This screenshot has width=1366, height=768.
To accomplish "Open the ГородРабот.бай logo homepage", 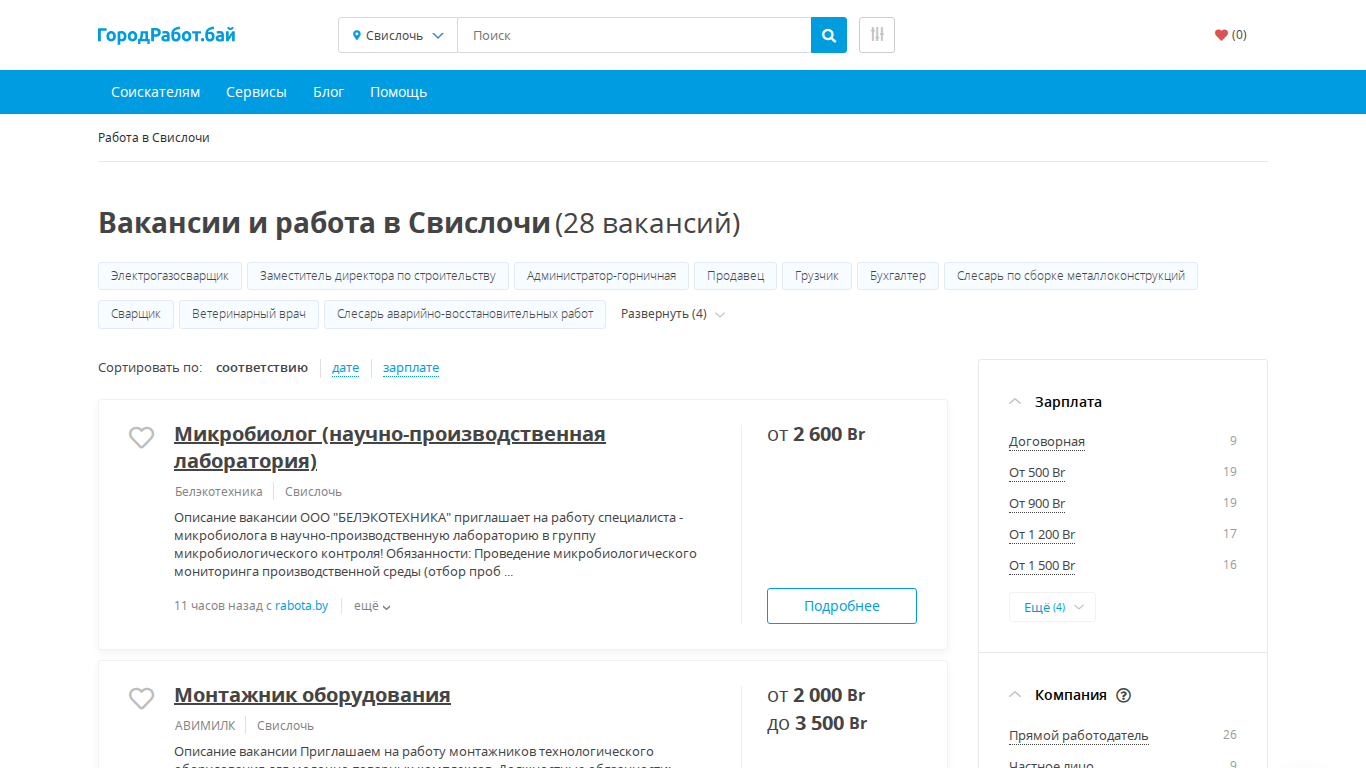I will tap(166, 35).
